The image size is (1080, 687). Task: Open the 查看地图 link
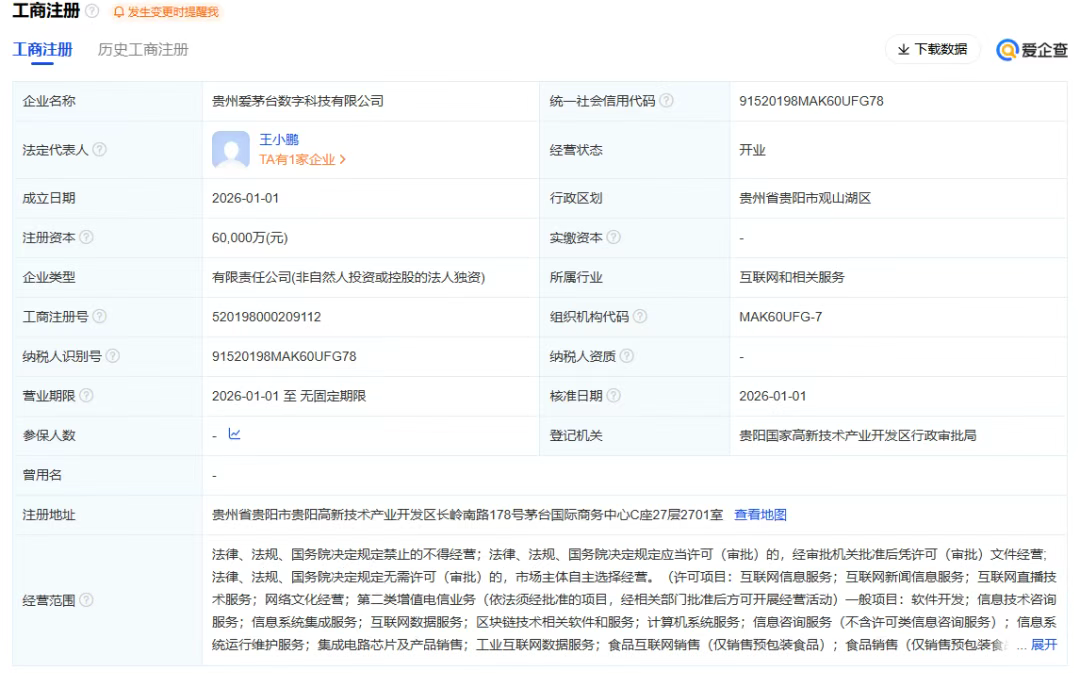[x=760, y=515]
